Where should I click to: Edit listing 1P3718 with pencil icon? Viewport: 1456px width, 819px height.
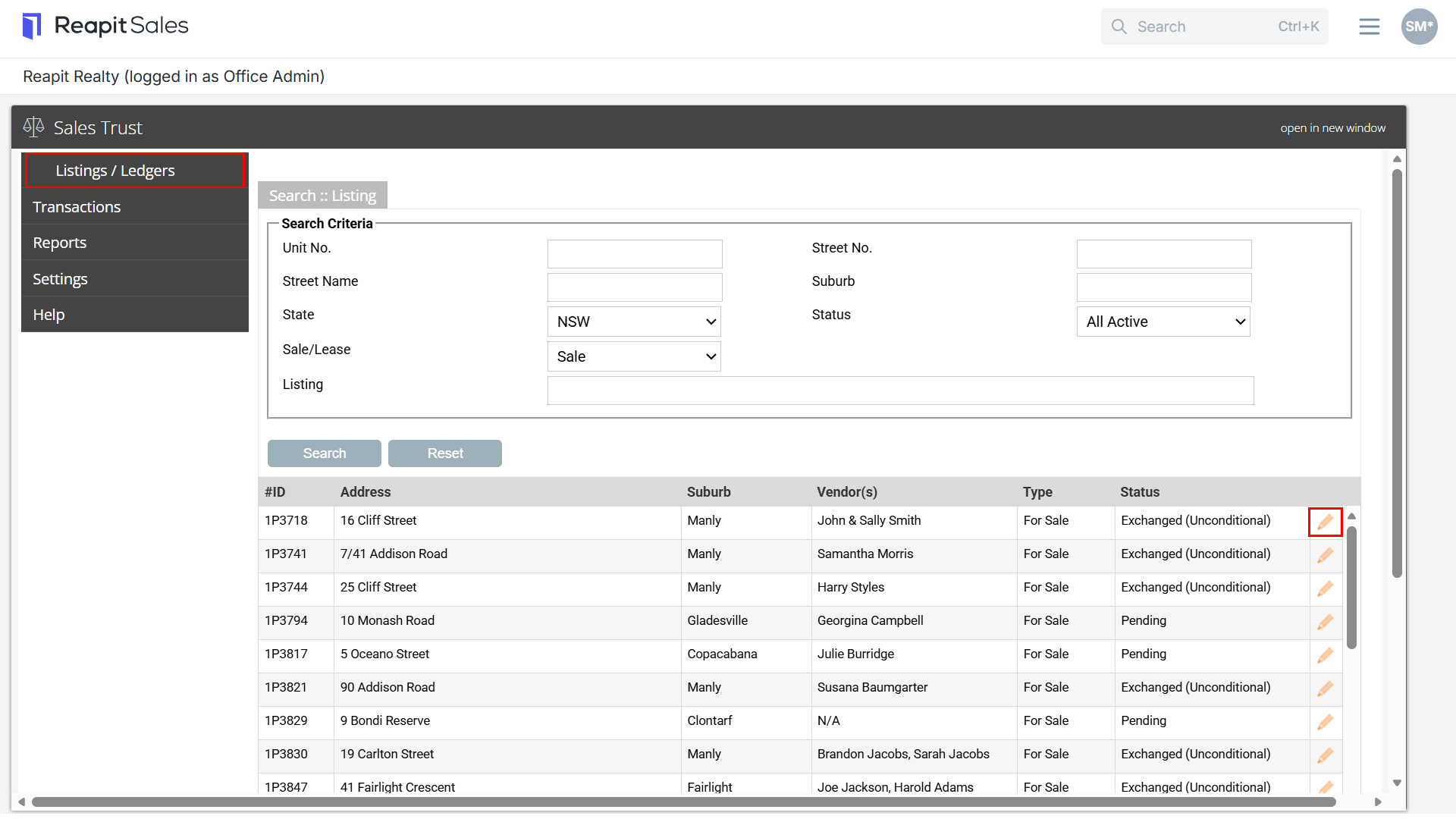click(1325, 522)
